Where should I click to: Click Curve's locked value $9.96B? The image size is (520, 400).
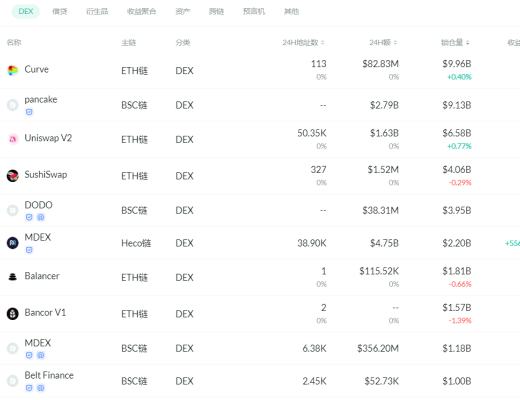(457, 64)
